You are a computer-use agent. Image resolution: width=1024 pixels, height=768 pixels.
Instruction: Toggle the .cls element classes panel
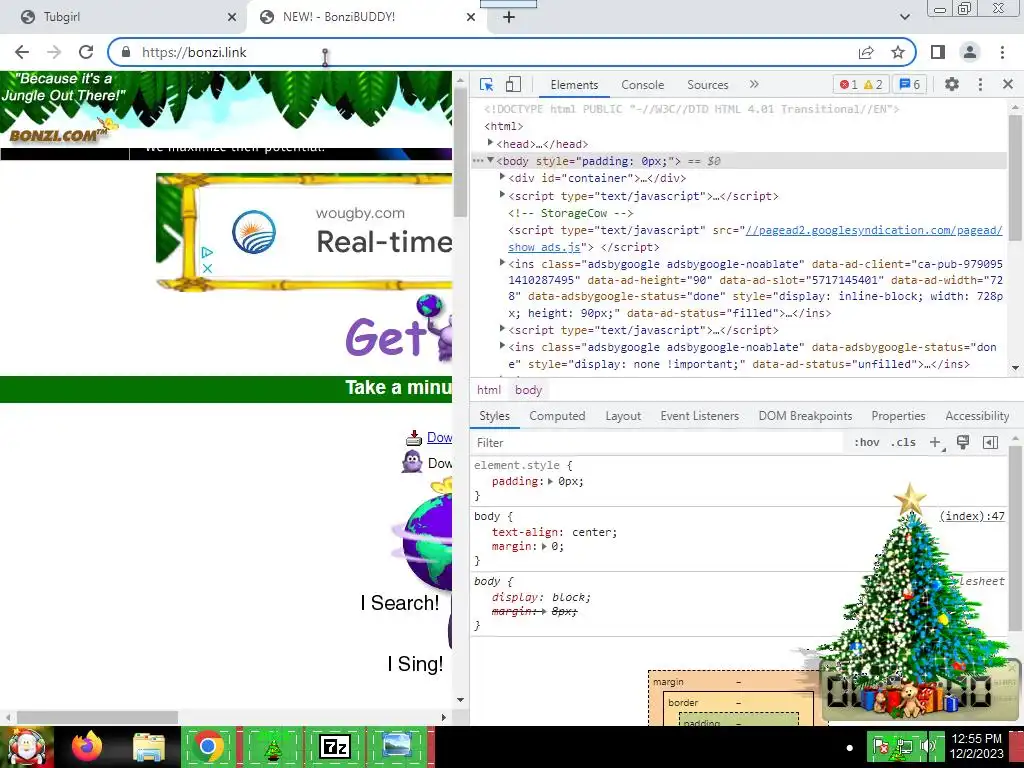(x=903, y=442)
